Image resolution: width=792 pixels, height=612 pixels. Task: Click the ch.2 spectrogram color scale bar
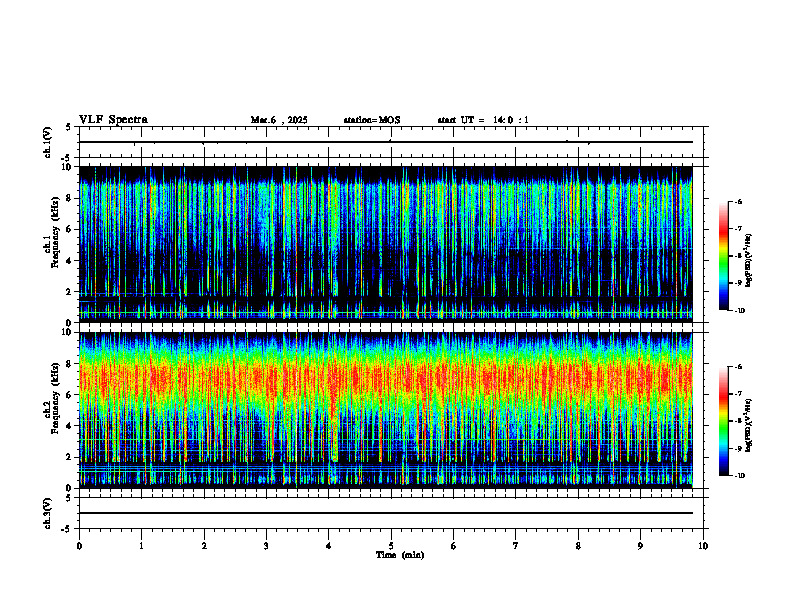[724, 421]
